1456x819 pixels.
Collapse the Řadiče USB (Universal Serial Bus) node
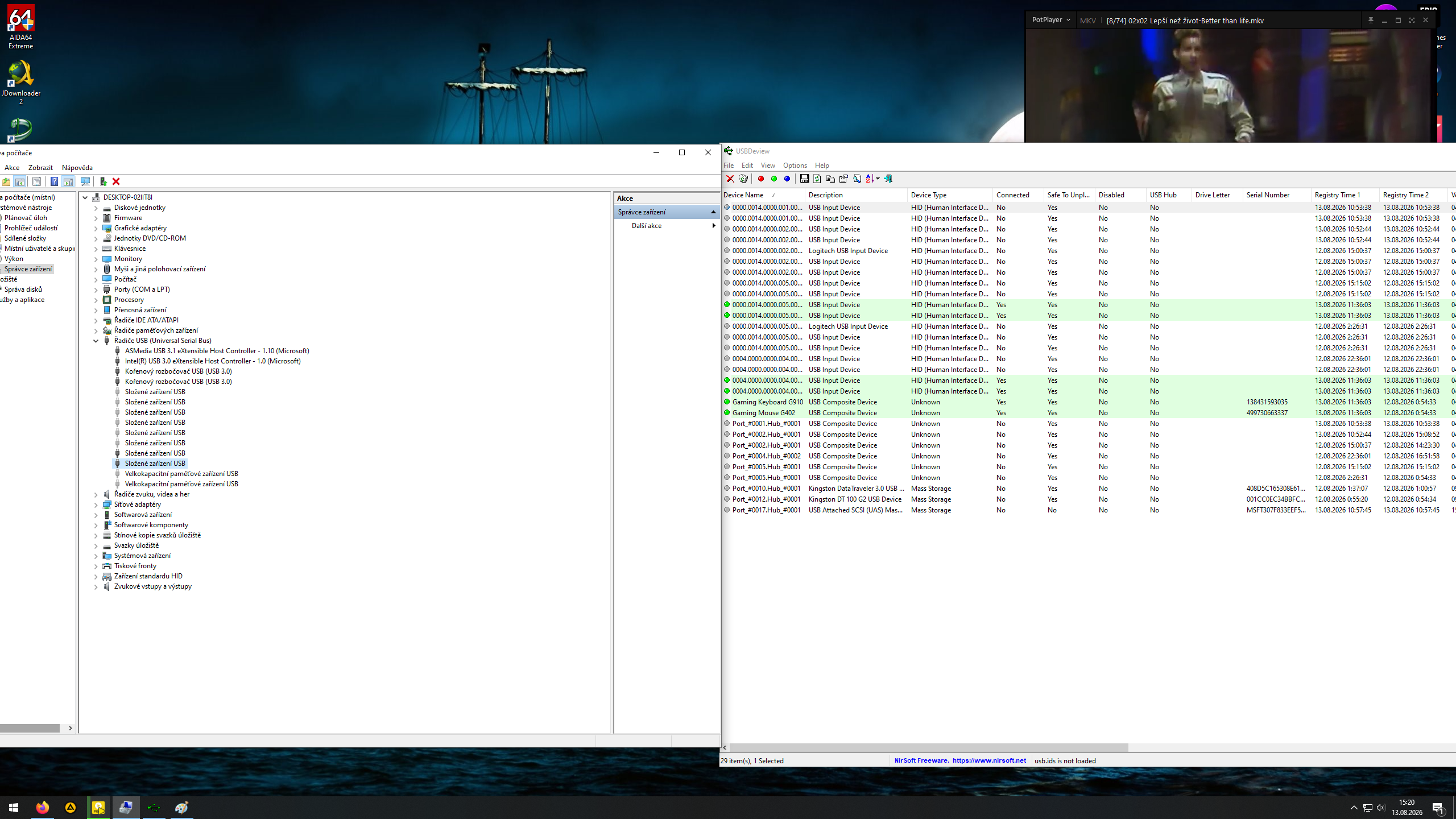tap(96, 341)
